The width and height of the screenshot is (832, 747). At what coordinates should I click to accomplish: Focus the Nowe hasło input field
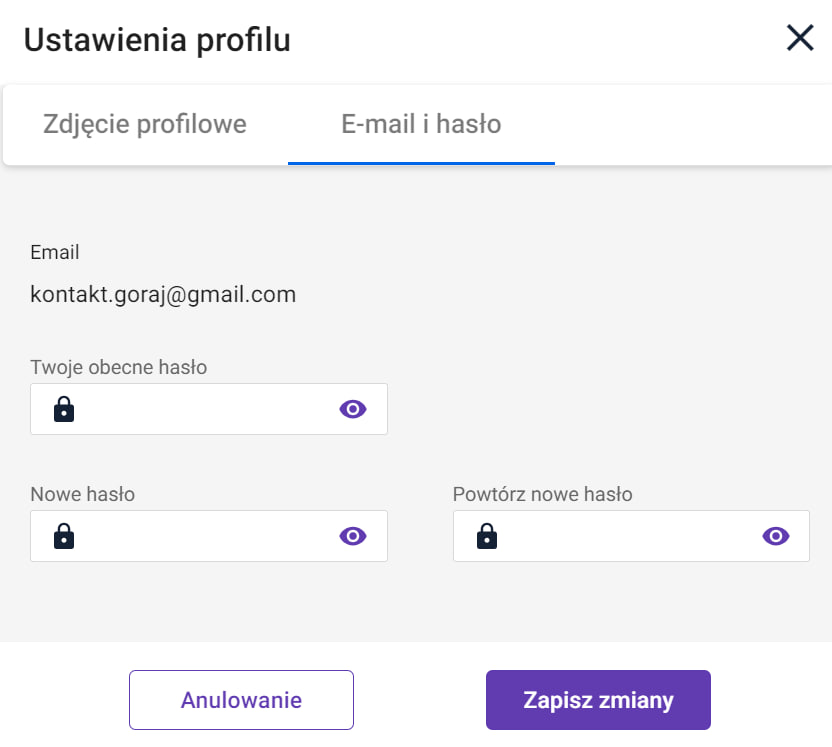click(x=209, y=536)
